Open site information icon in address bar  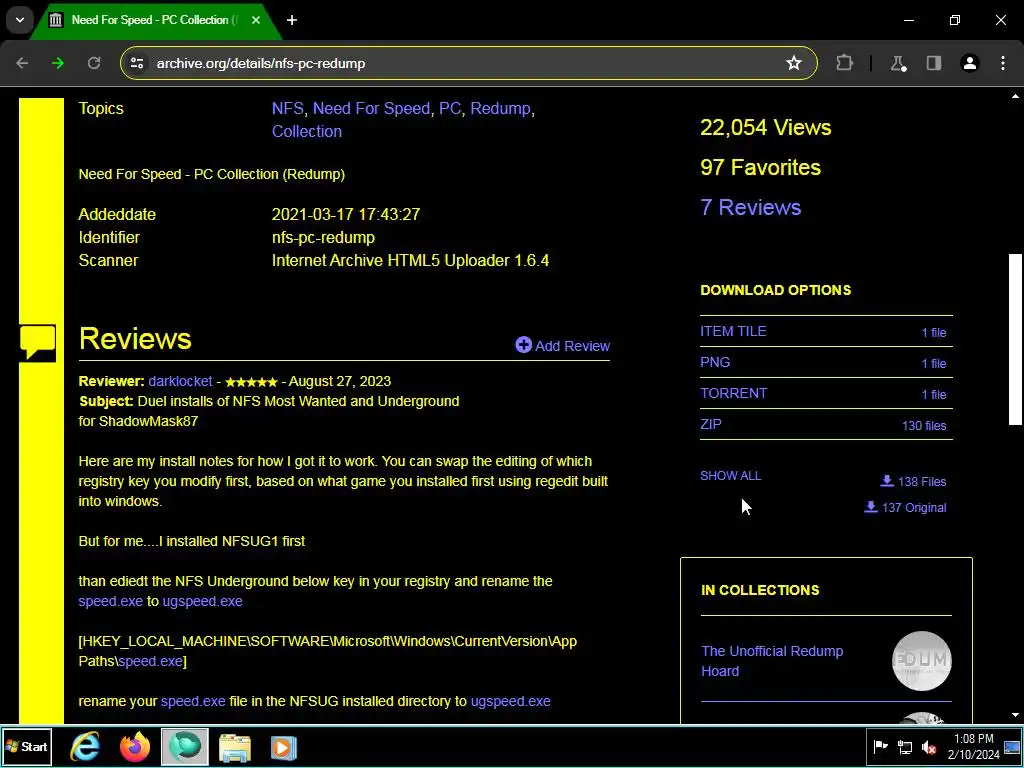(x=137, y=63)
